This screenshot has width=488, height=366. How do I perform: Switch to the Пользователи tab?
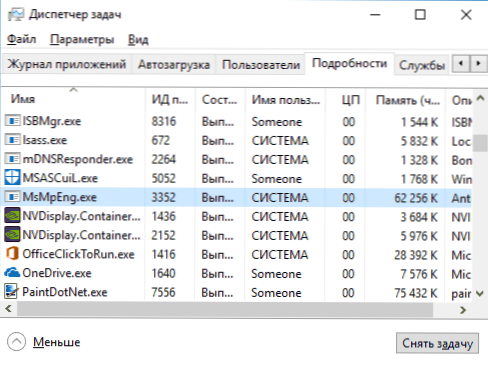coord(261,64)
